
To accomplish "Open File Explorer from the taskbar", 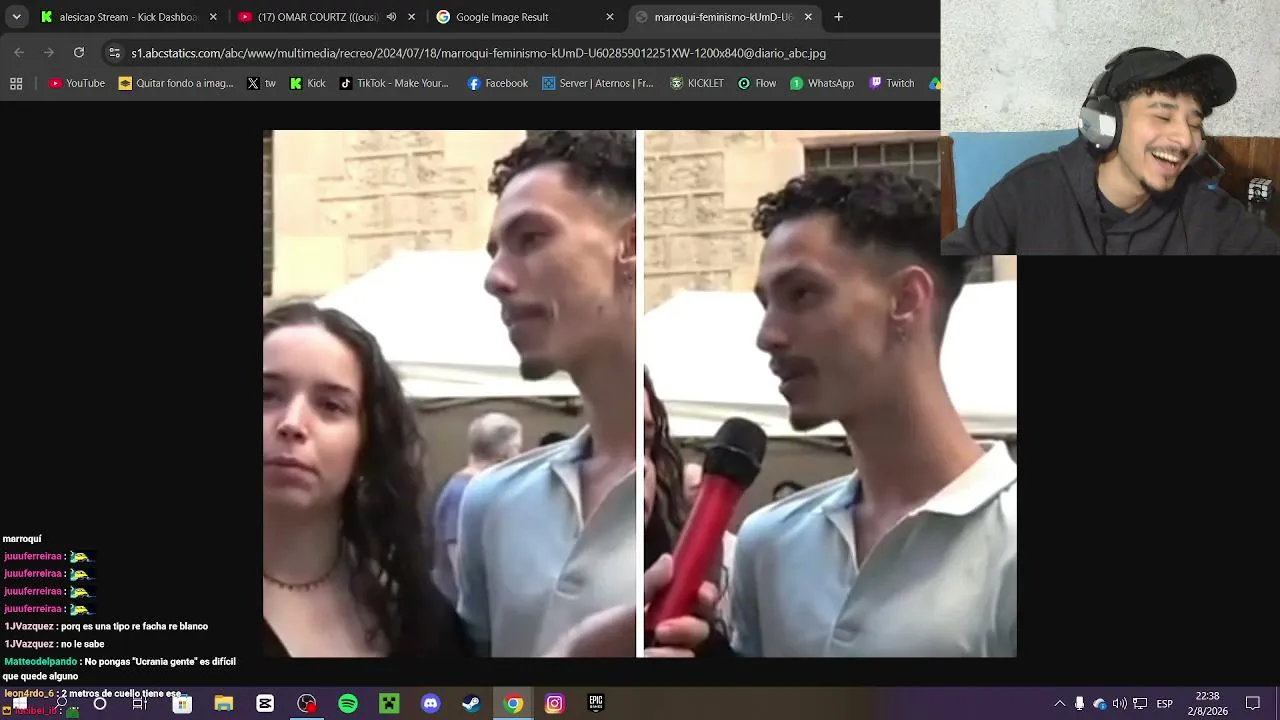I will pos(223,704).
